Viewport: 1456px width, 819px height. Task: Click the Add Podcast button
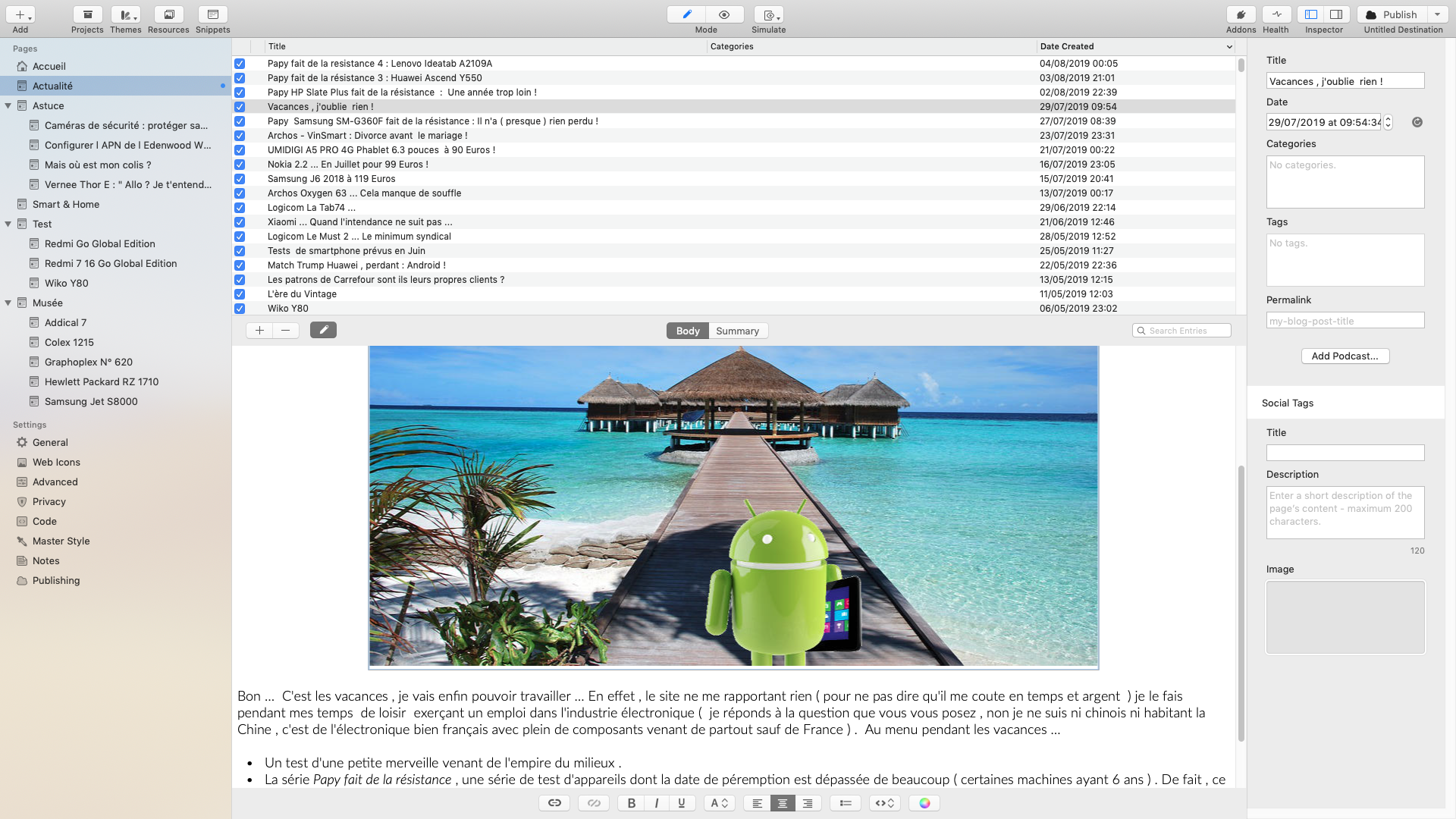(1345, 356)
